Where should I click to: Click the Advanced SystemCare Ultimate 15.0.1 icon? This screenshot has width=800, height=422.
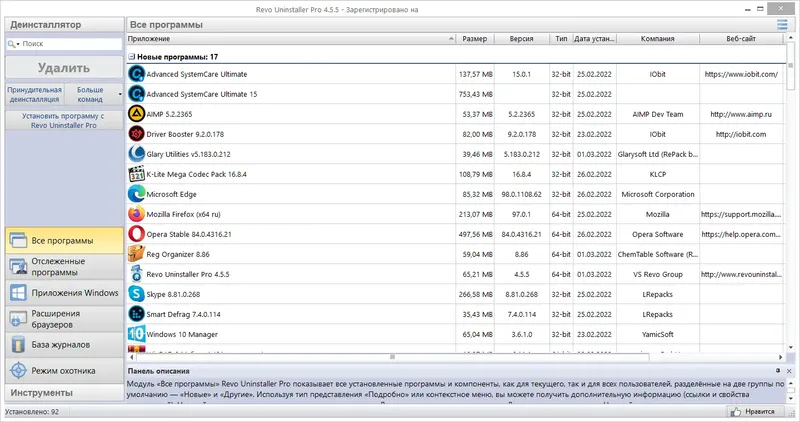click(136, 74)
